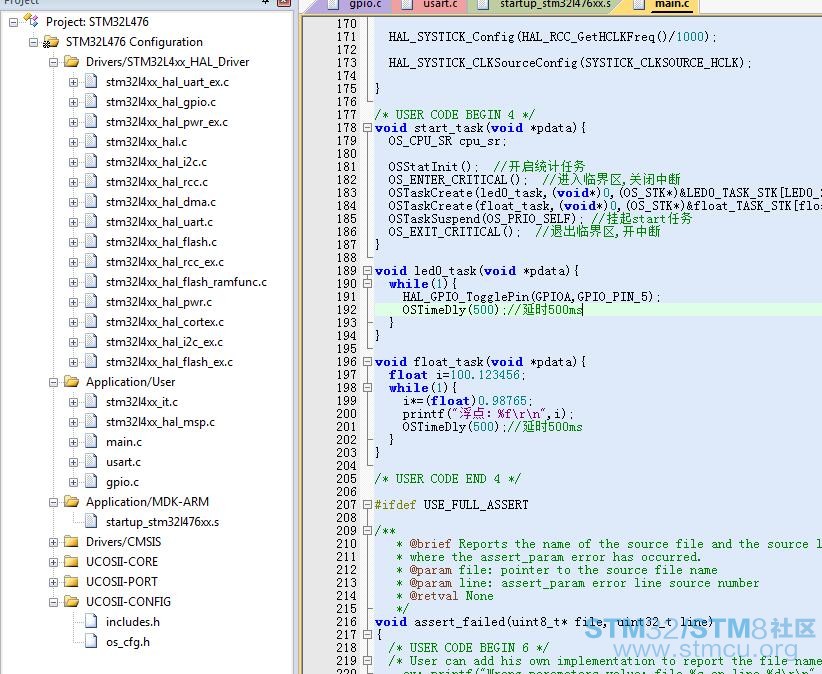
Task: Click file icon of stm32l4xx_hal_i2c.c
Action: tap(91, 161)
